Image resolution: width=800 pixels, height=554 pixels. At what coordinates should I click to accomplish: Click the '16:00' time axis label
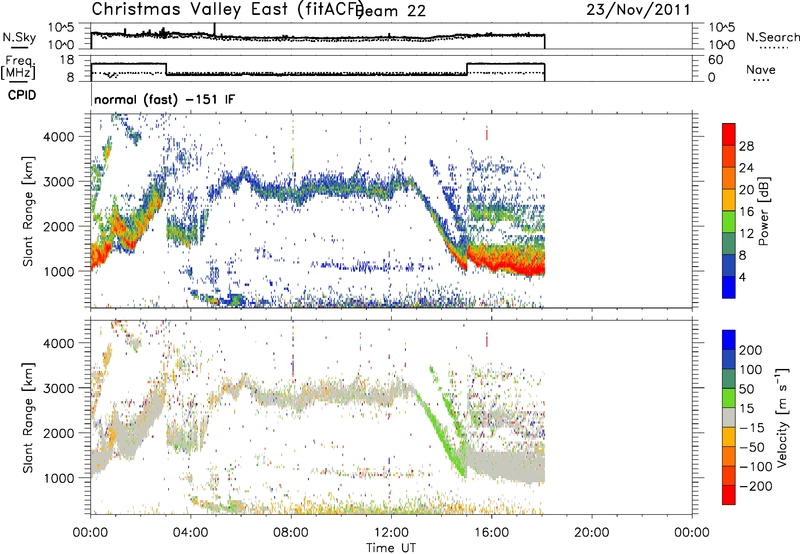[491, 533]
